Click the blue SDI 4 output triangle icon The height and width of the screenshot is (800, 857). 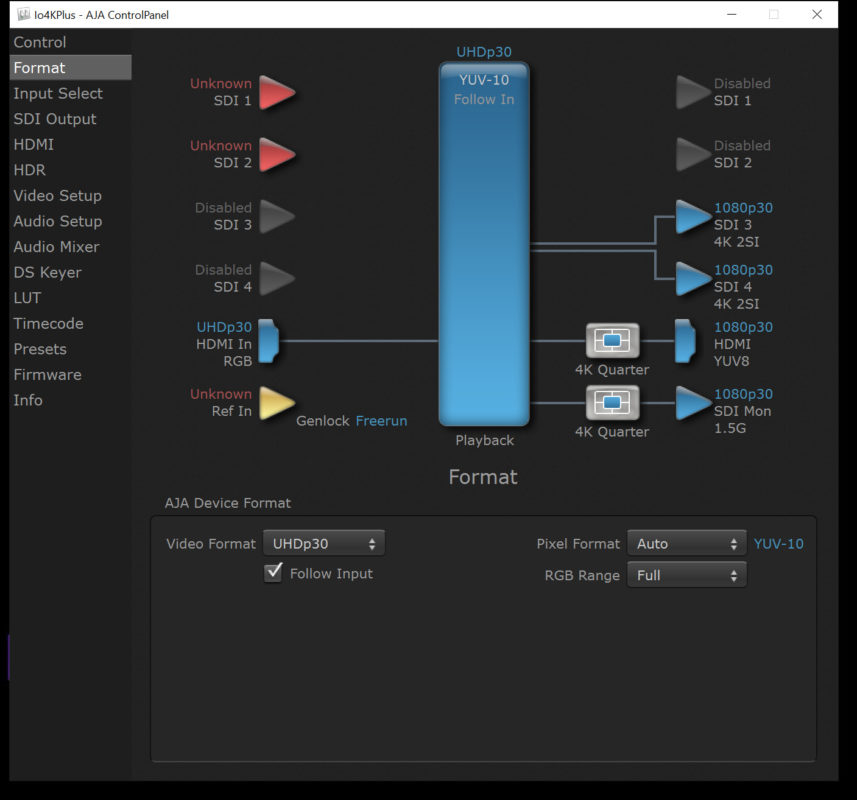pyautogui.click(x=693, y=279)
